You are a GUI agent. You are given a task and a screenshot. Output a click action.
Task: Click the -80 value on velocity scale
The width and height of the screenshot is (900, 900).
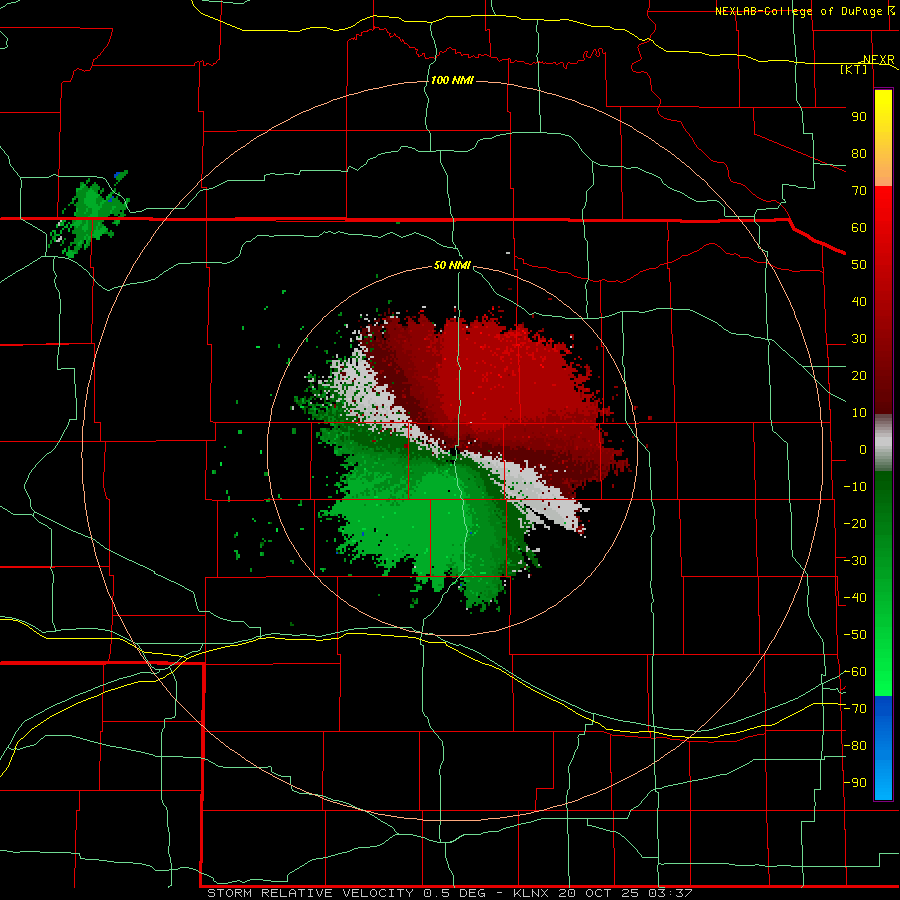(855, 746)
